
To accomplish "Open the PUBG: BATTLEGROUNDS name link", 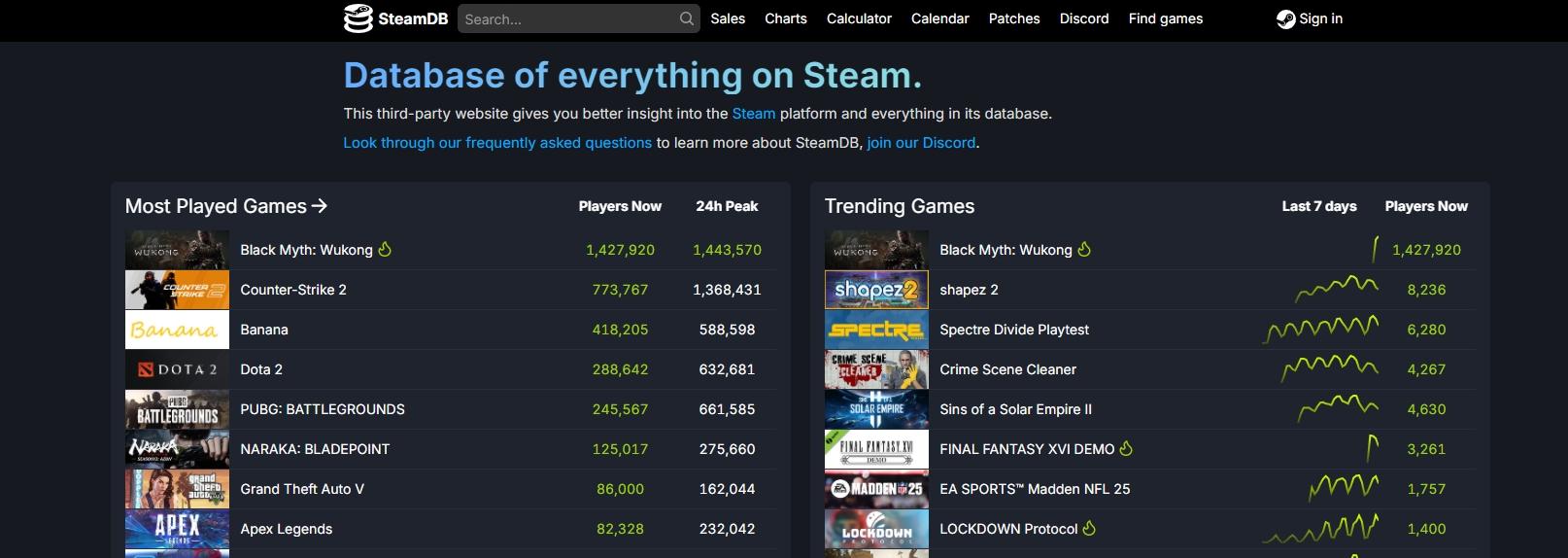I will point(323,409).
